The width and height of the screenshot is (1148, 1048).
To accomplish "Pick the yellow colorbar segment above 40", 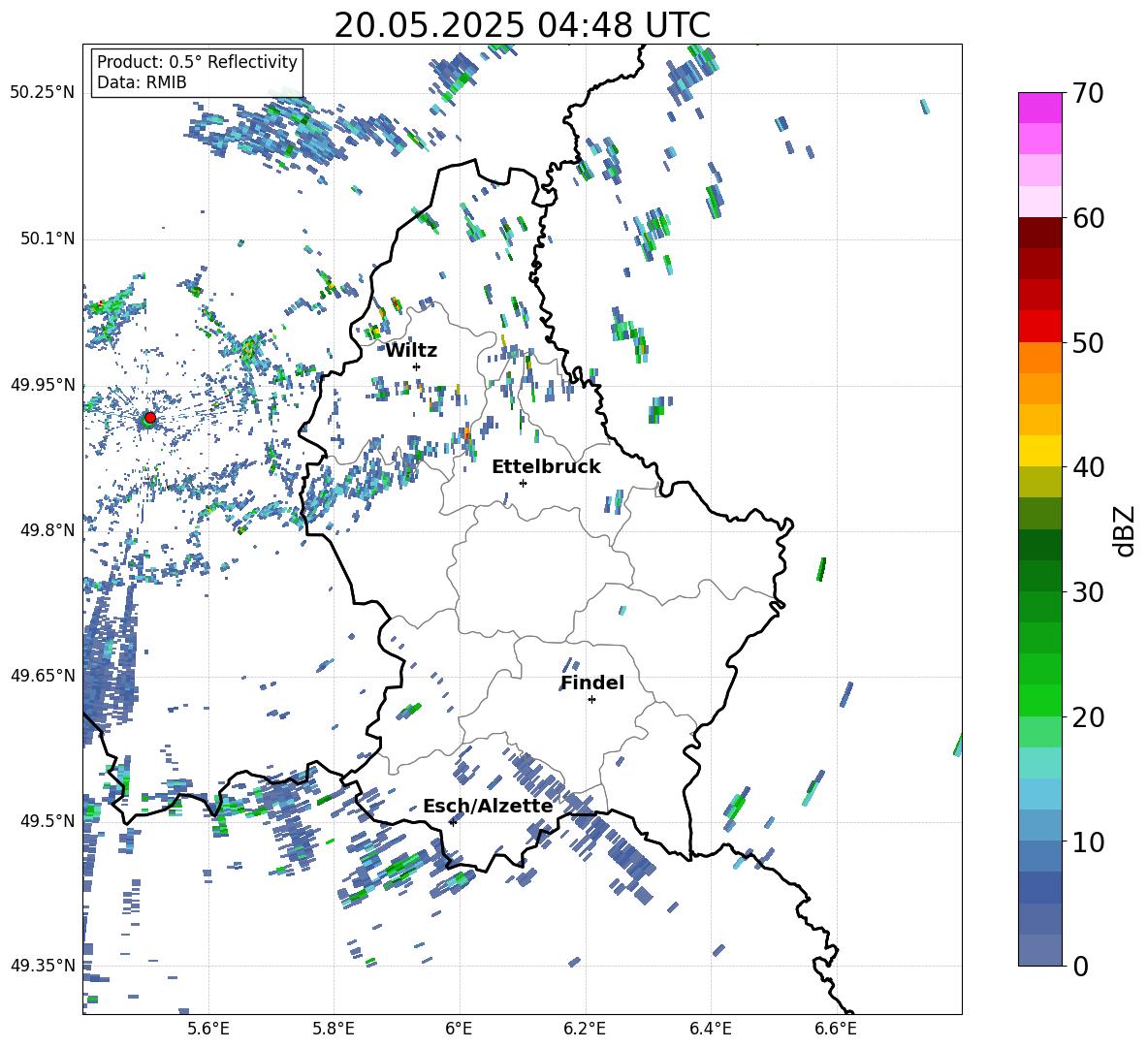I will pyautogui.click(x=1040, y=451).
